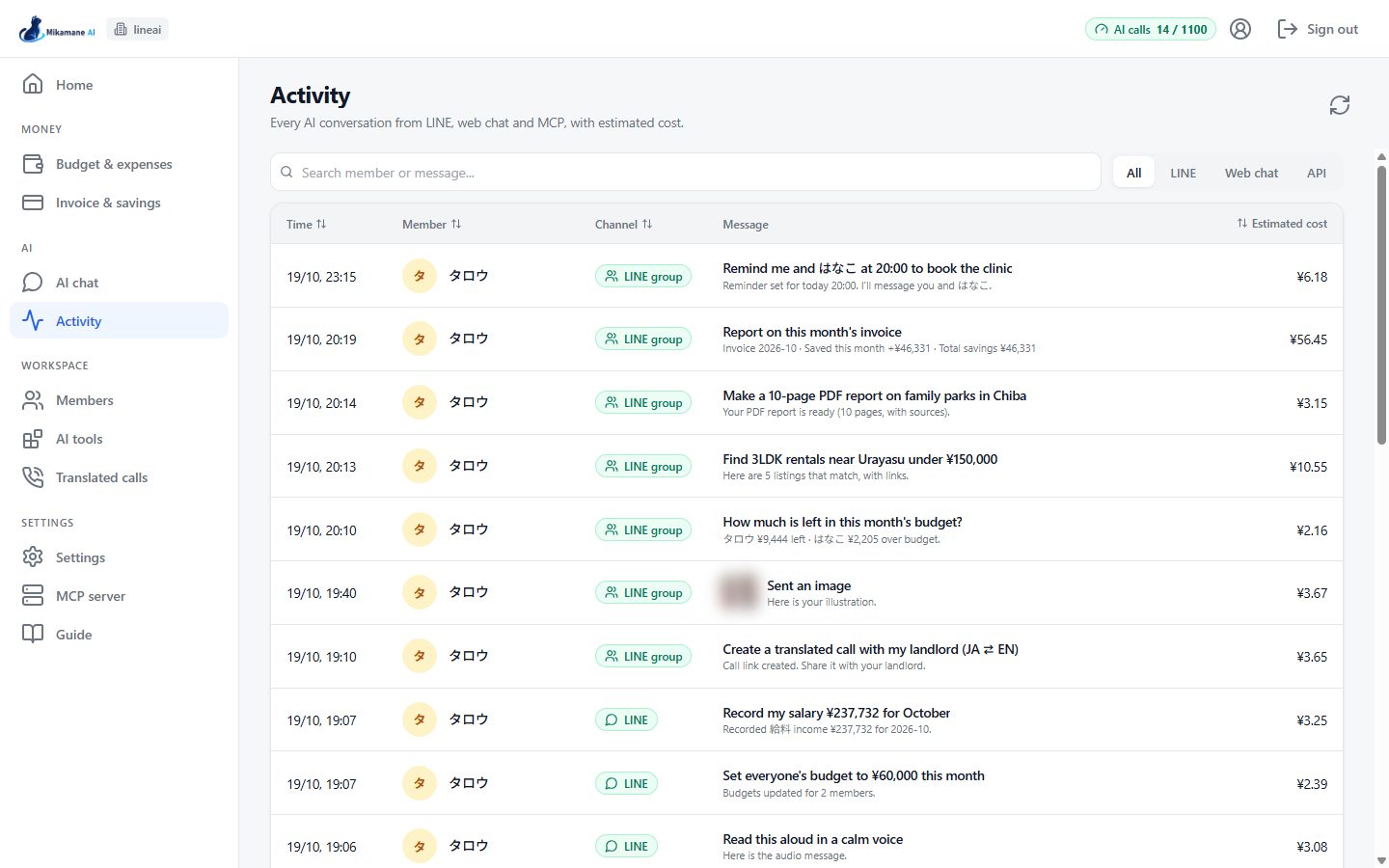Filter activity to LINE only

[1183, 173]
